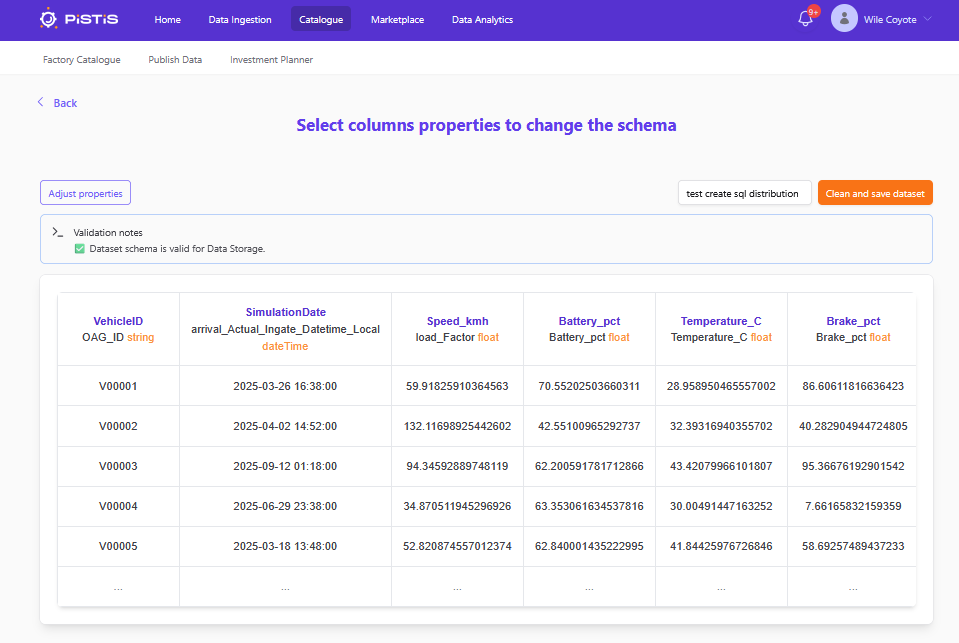Click date 2025-04-02 14:52:00
Screen dimensions: 959x643
285,426
